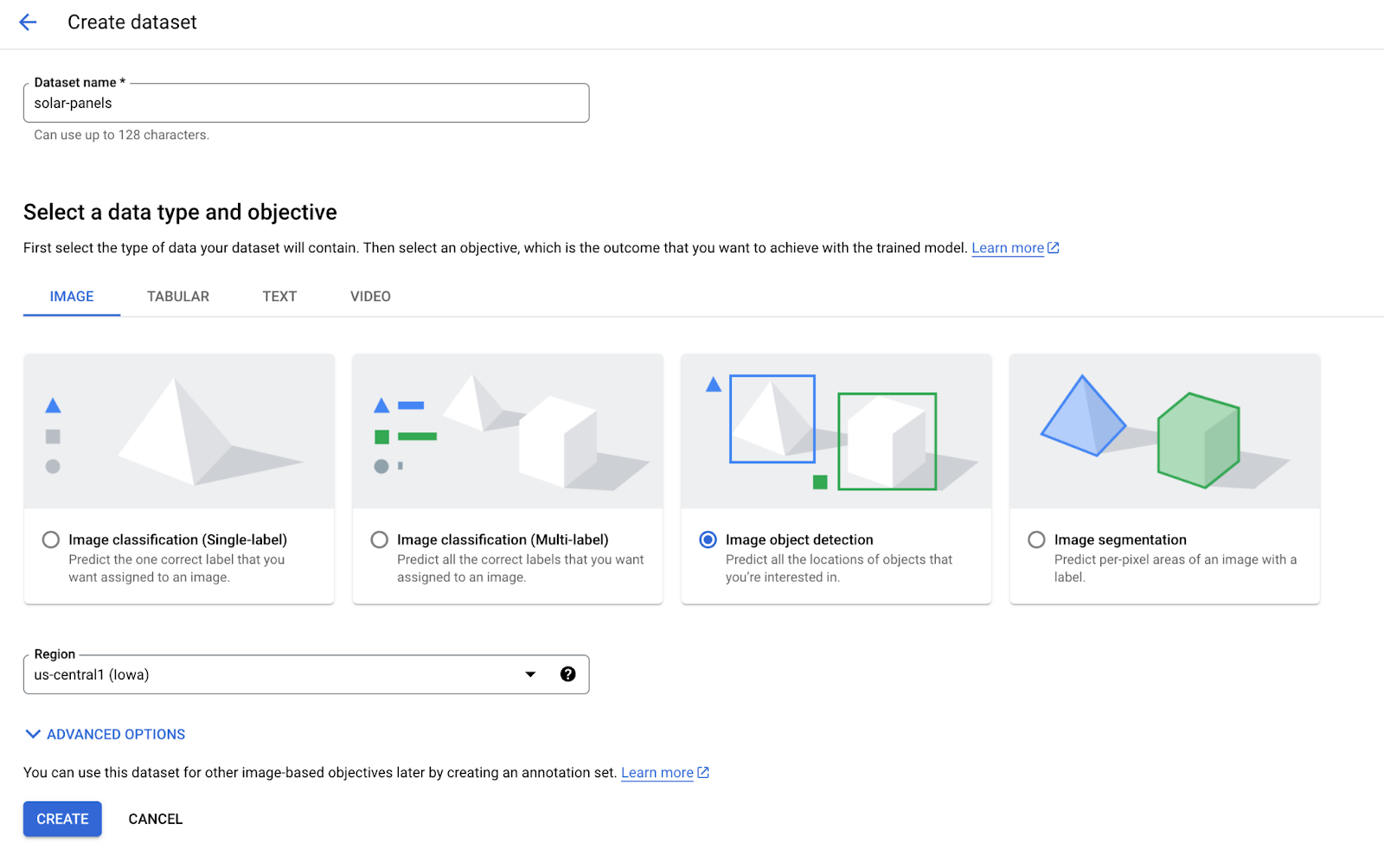This screenshot has width=1384, height=868.
Task: Open the Region dropdown arrow
Action: tap(530, 674)
